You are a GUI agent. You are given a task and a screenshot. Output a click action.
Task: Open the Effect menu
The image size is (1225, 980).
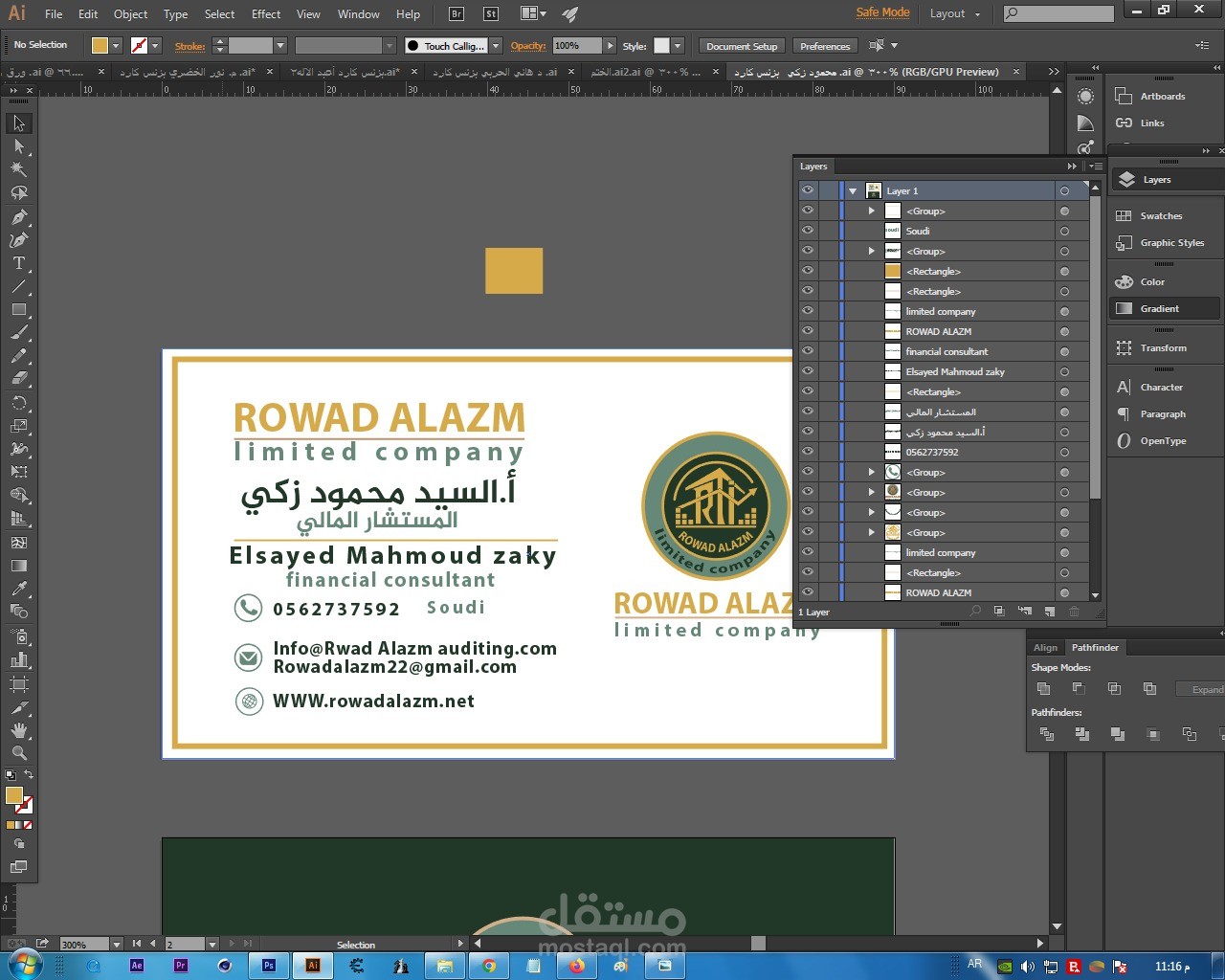[x=266, y=14]
